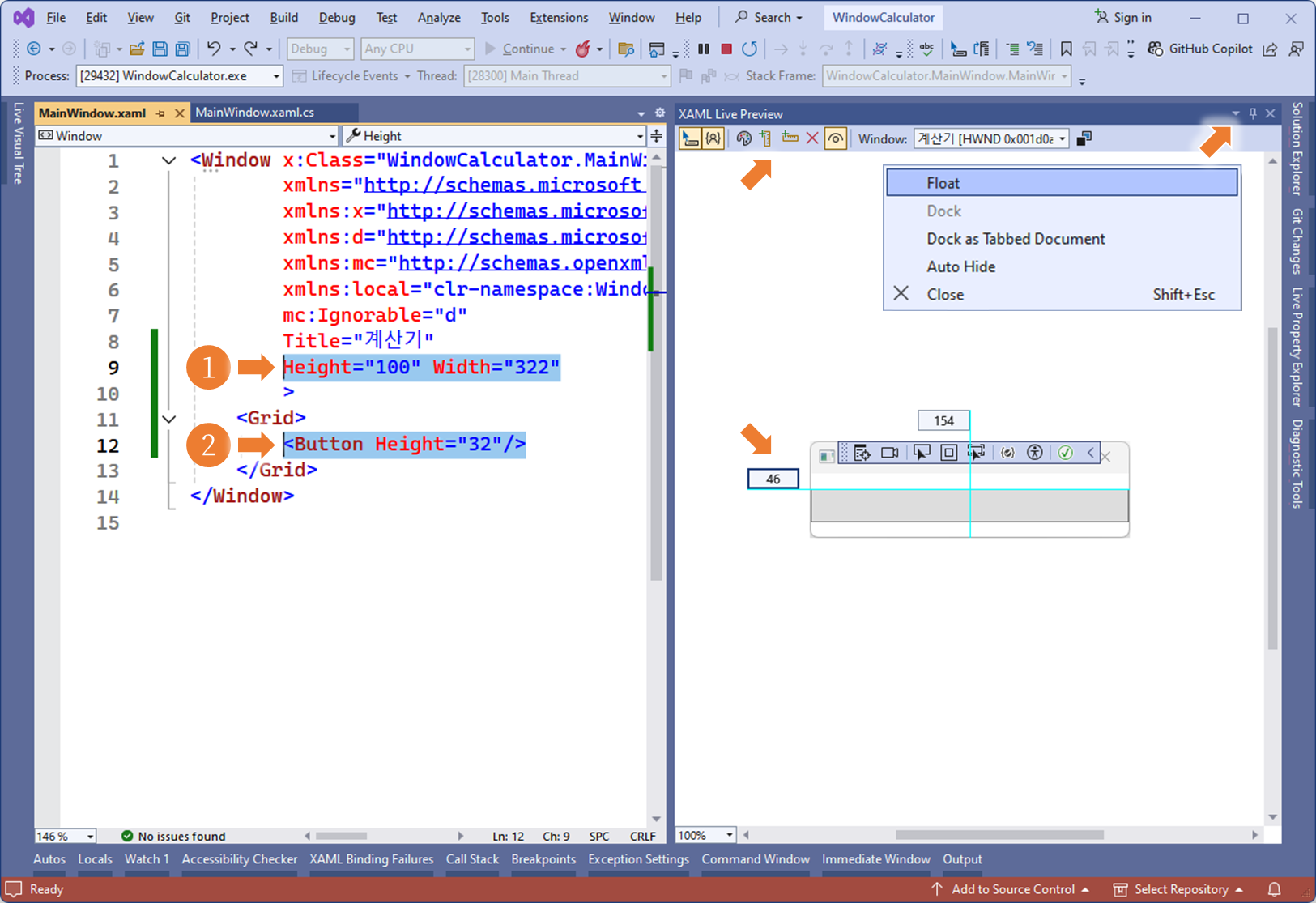Click the Live Preview horizontal scrollbar thumb
Screen dimensions: 1316x903
(999, 835)
